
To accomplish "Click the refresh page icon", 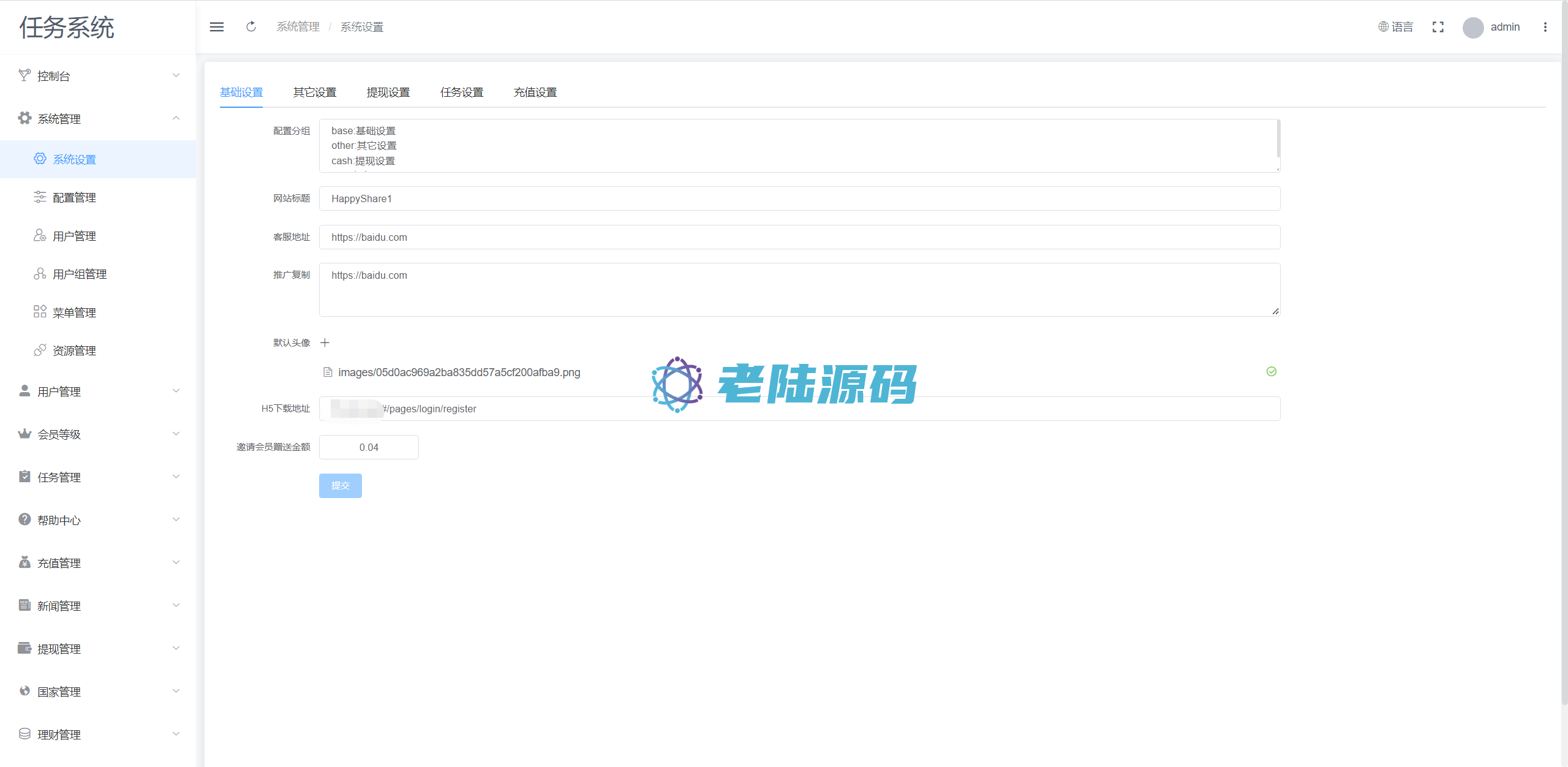I will pyautogui.click(x=251, y=27).
